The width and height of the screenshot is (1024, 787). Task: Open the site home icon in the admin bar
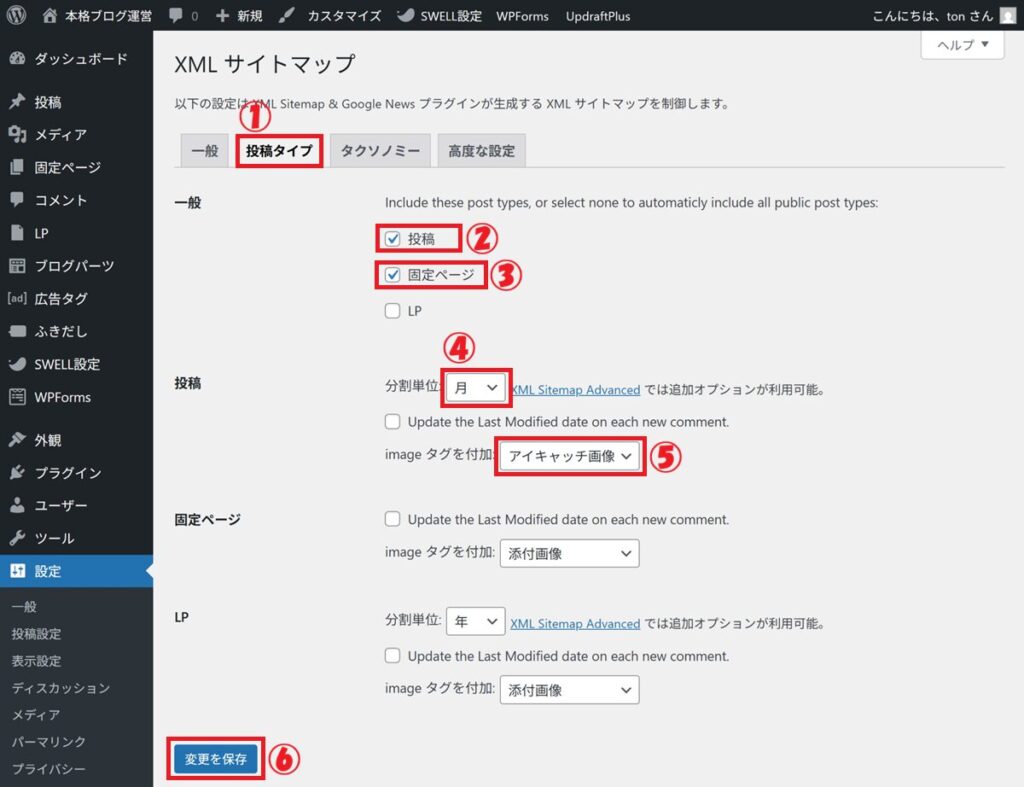tap(50, 16)
